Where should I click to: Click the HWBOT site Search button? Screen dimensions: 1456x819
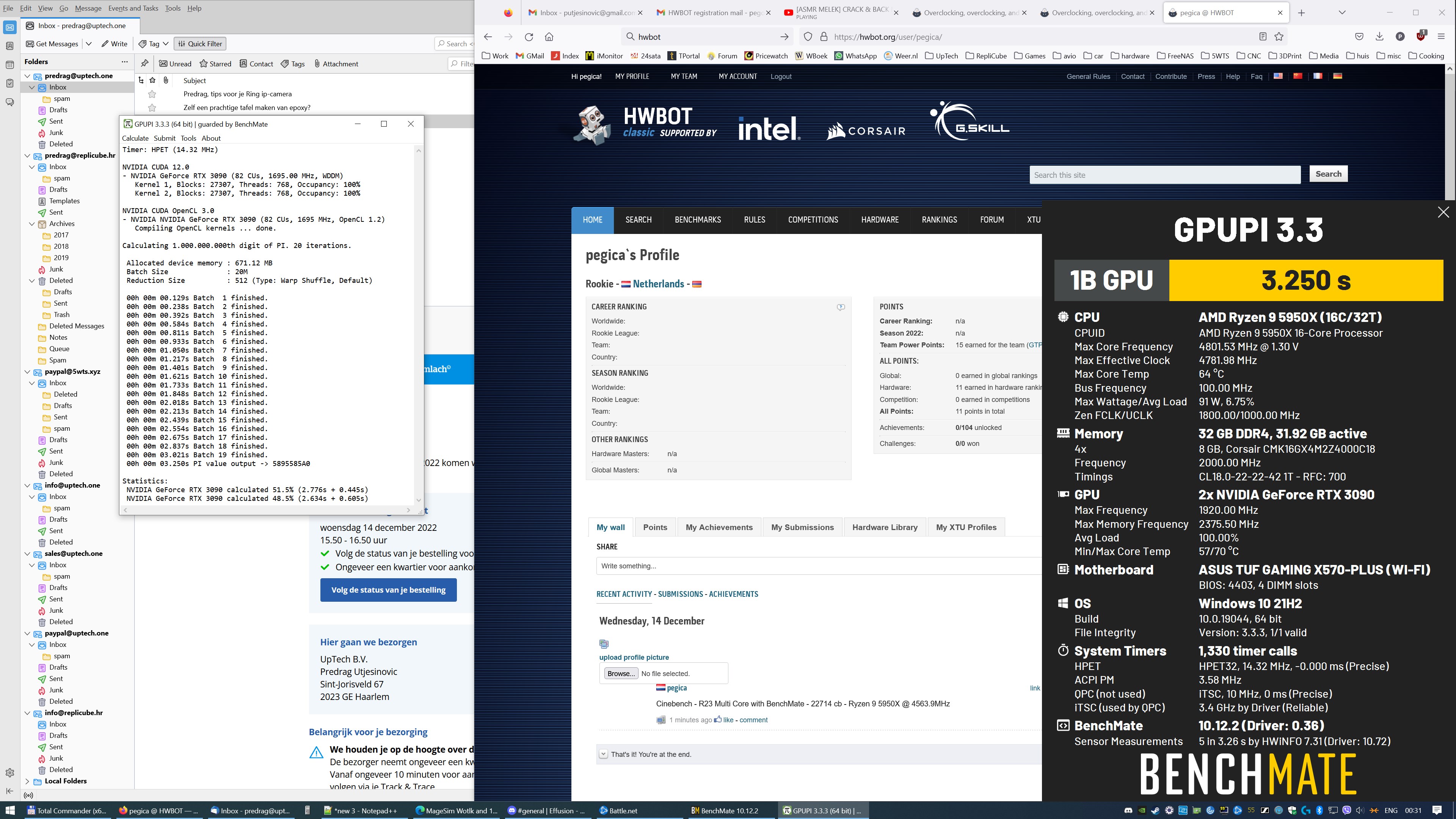(x=1328, y=174)
